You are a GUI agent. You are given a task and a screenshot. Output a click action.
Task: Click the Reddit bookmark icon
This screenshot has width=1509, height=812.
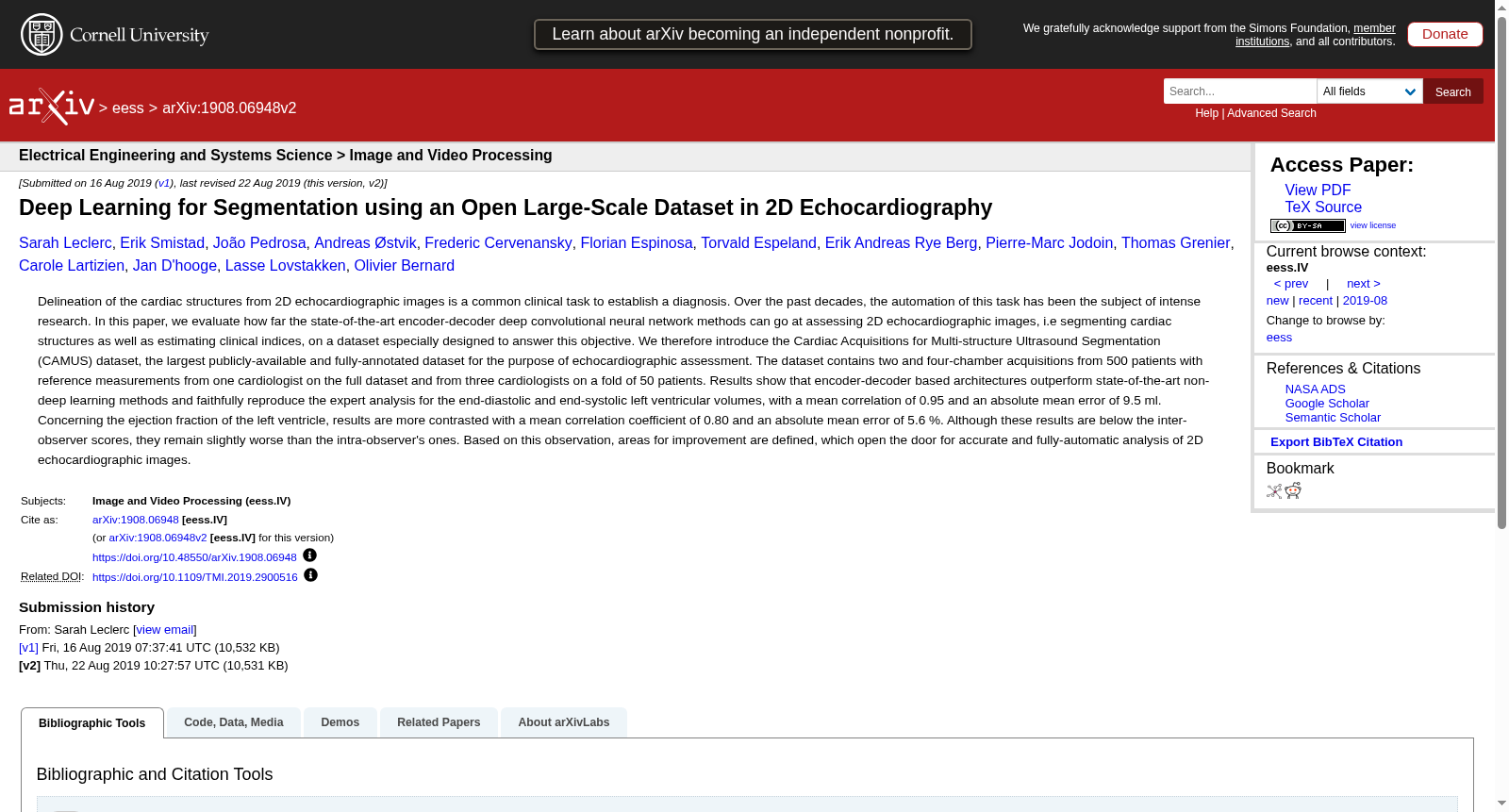[x=1293, y=490]
